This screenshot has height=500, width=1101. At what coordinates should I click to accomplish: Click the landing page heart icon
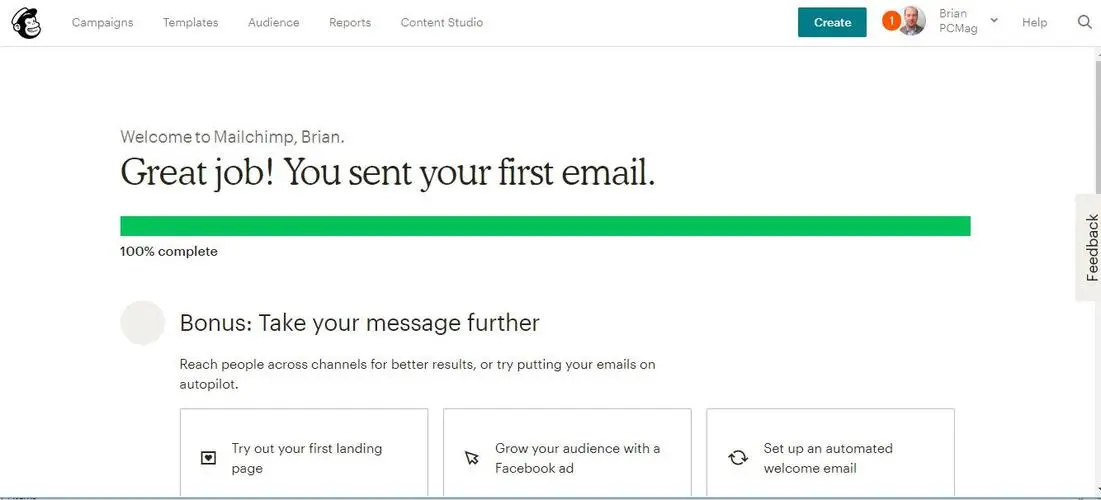click(208, 458)
